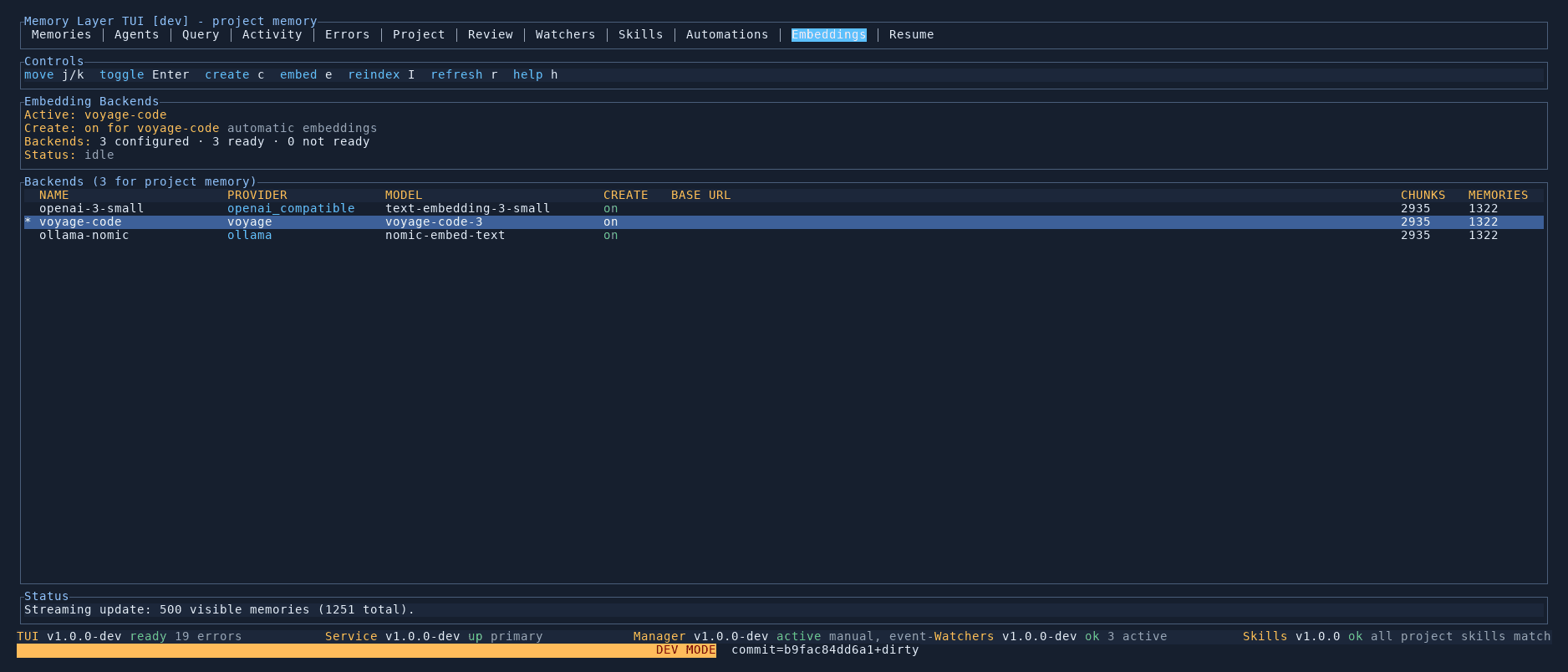Click the toggle Enter control hint
This screenshot has height=672, width=1568.
click(145, 74)
